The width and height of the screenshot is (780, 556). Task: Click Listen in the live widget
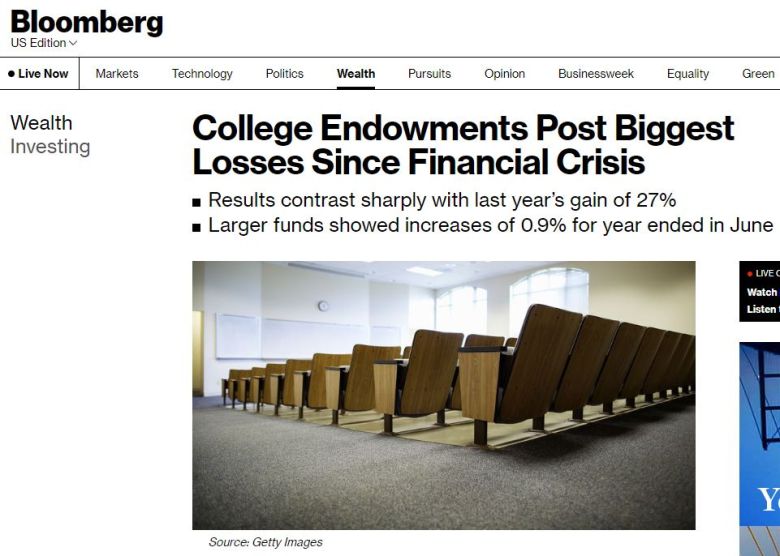point(762,309)
